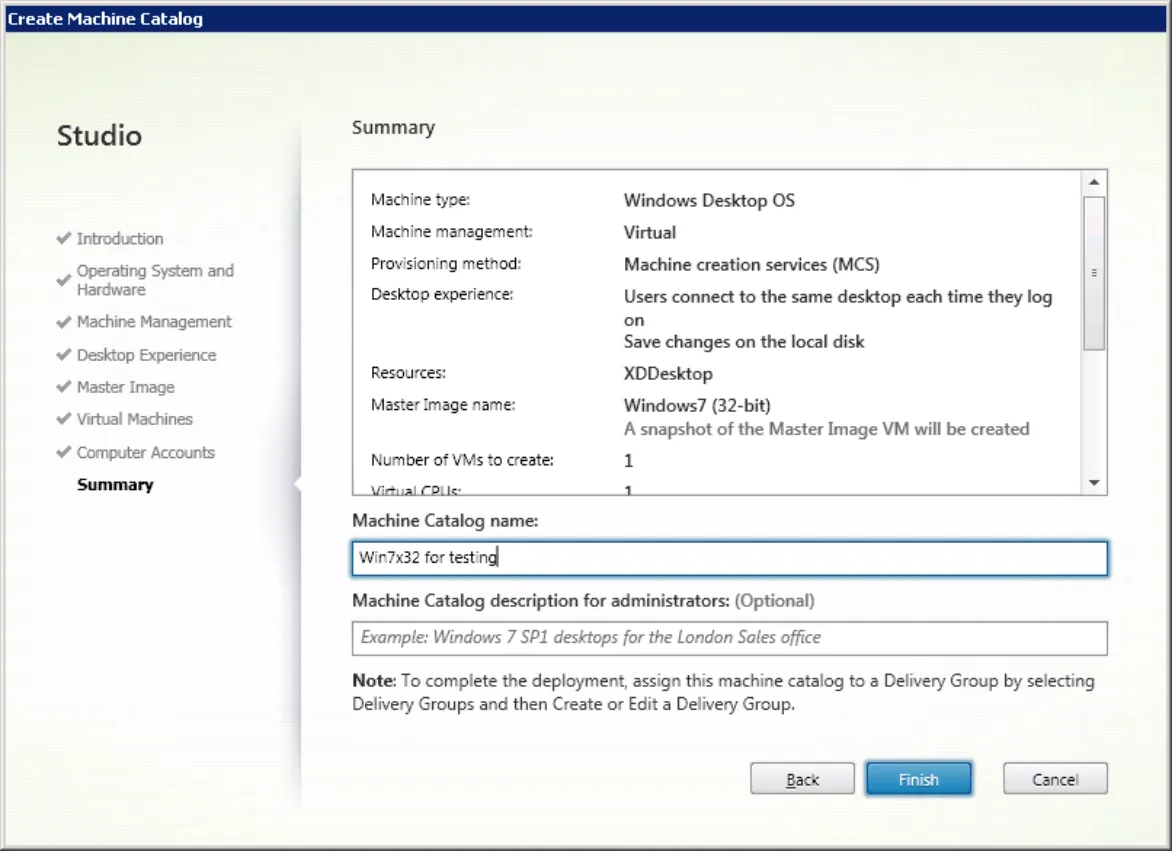Viewport: 1172px width, 851px height.
Task: Select the Machine Management step
Action: [154, 321]
